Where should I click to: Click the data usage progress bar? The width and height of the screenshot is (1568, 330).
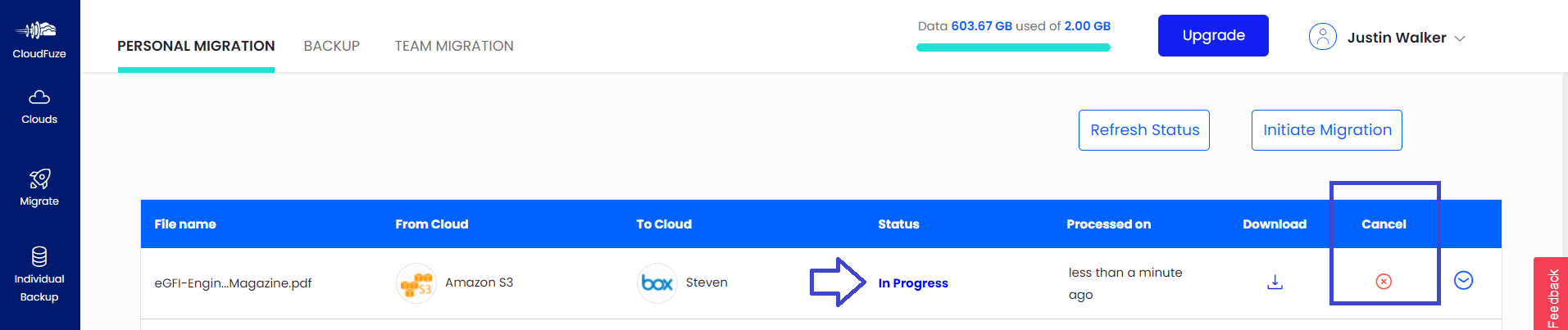click(x=1013, y=47)
